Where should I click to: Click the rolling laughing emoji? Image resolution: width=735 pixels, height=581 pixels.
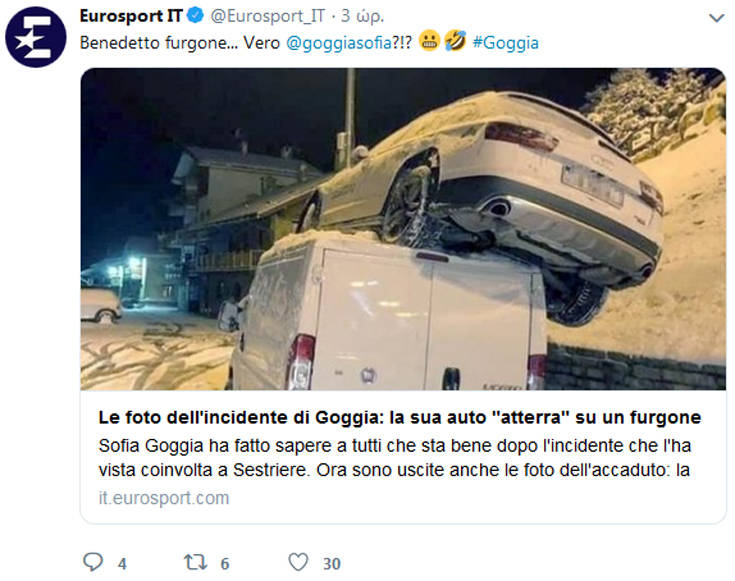455,41
